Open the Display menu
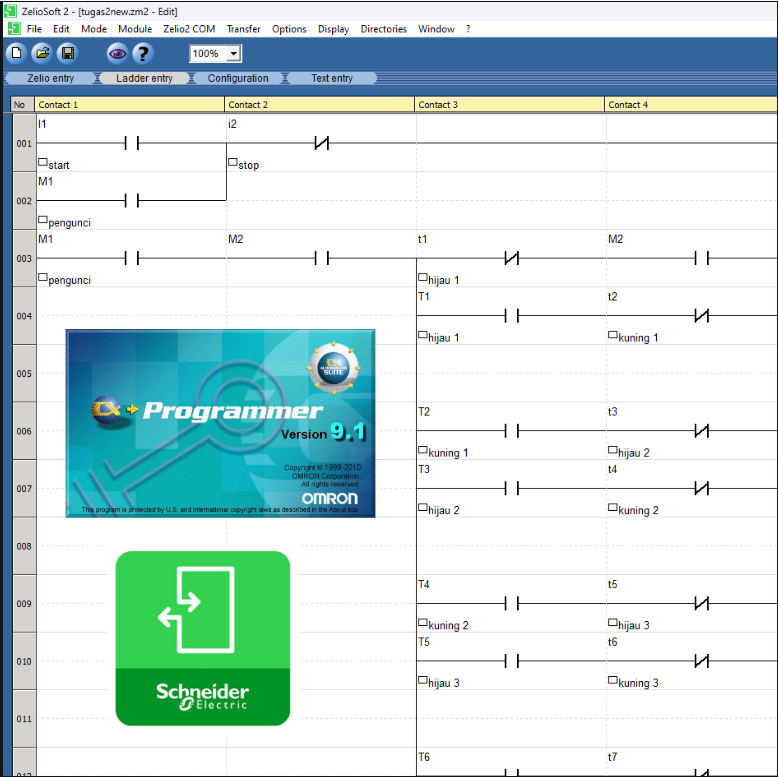This screenshot has height=778, width=778. click(x=333, y=29)
